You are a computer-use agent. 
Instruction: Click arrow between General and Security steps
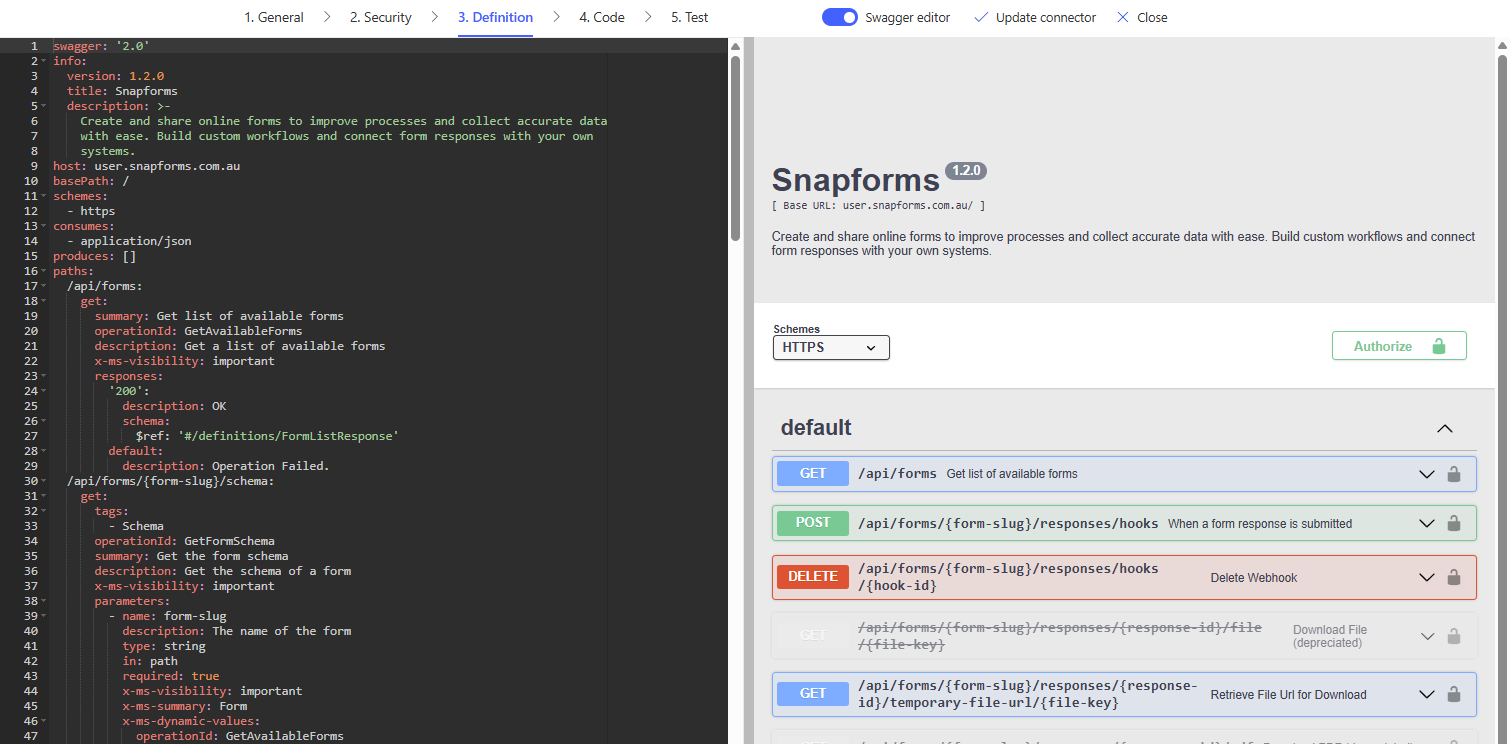pyautogui.click(x=327, y=17)
